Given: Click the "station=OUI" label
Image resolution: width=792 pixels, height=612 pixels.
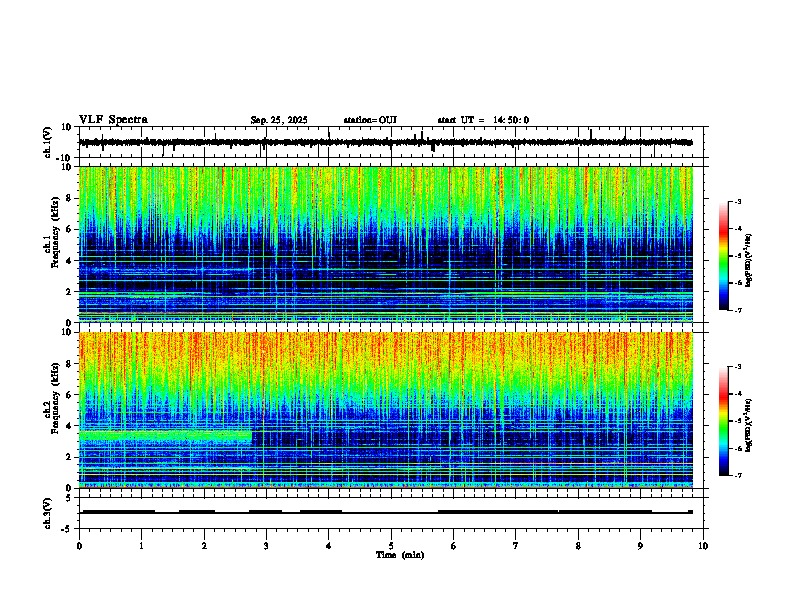Looking at the screenshot, I should click(370, 120).
